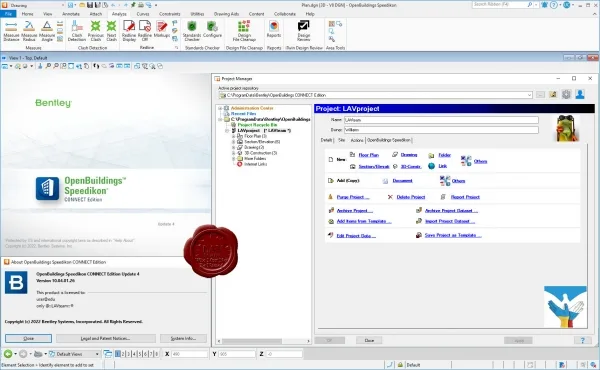Click the Fit View icon in View 1 toolbar
Screen dimensions: 600x370
(x=71, y=66)
